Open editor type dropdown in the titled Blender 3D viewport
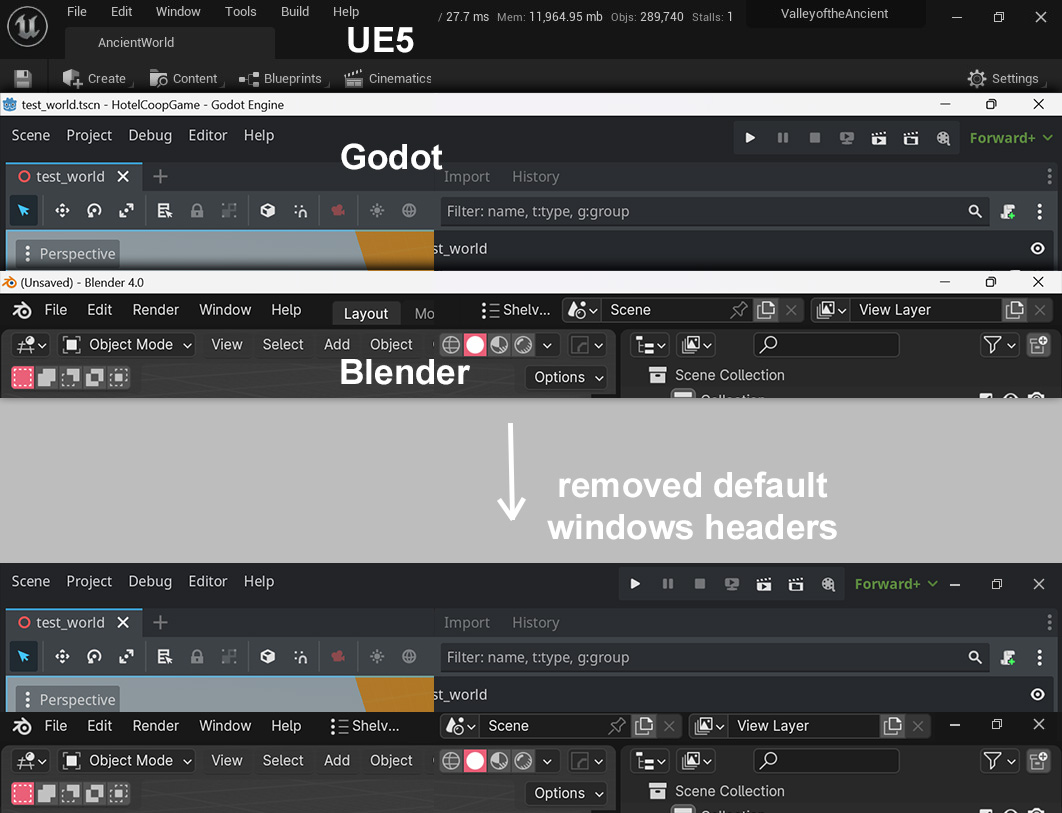The height and width of the screenshot is (813, 1062). tap(31, 345)
